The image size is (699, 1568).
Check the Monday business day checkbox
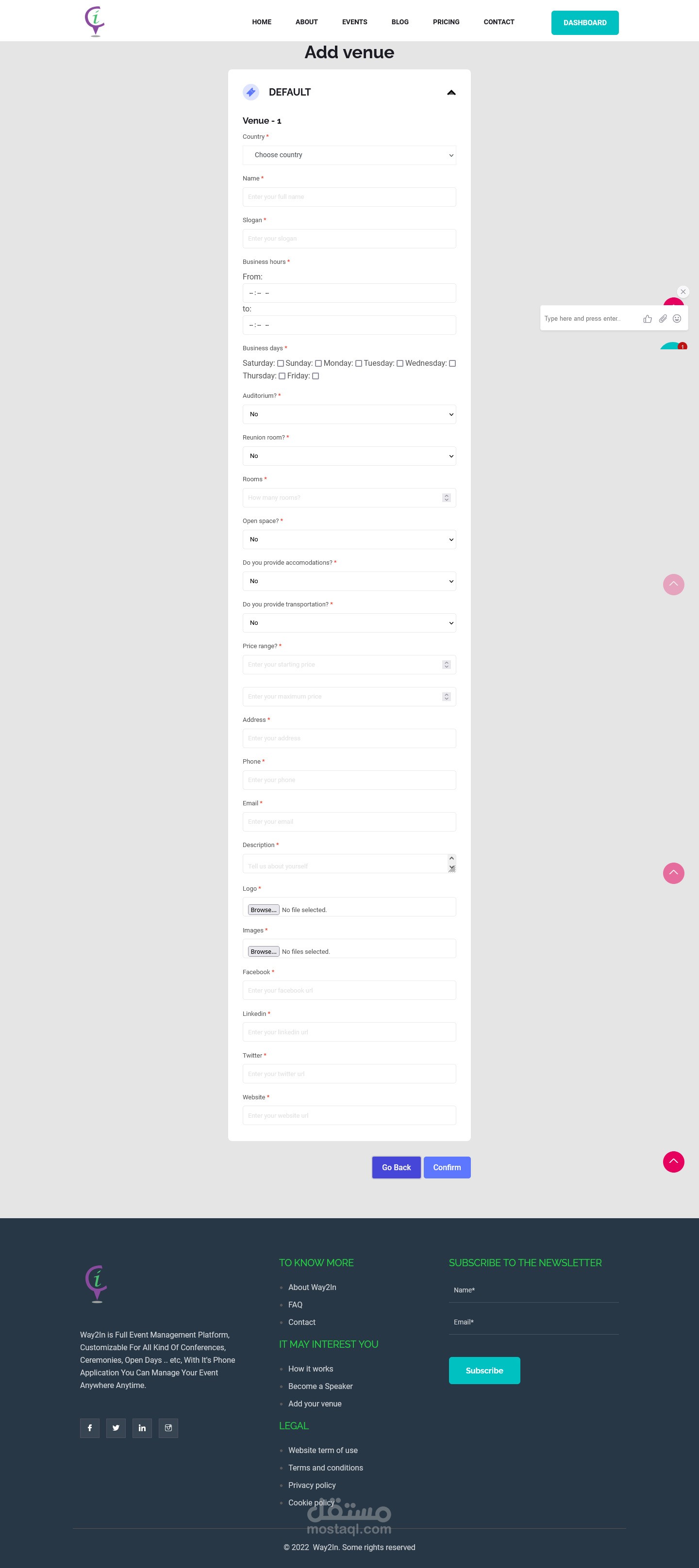(359, 363)
